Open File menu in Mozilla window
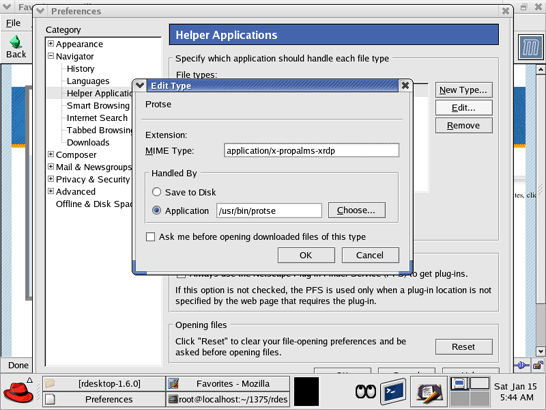This screenshot has width=546, height=410. tap(13, 23)
